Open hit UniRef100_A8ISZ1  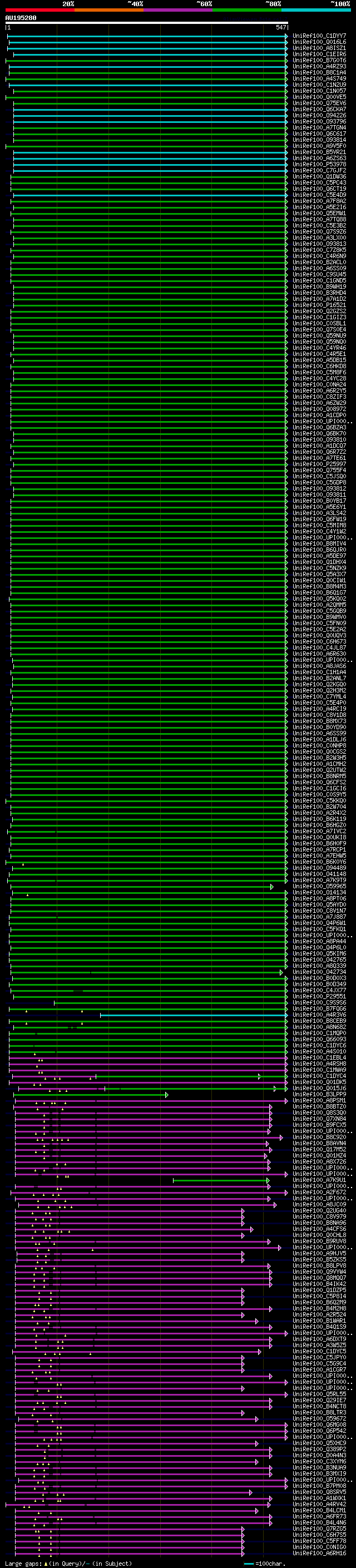[x=319, y=48]
